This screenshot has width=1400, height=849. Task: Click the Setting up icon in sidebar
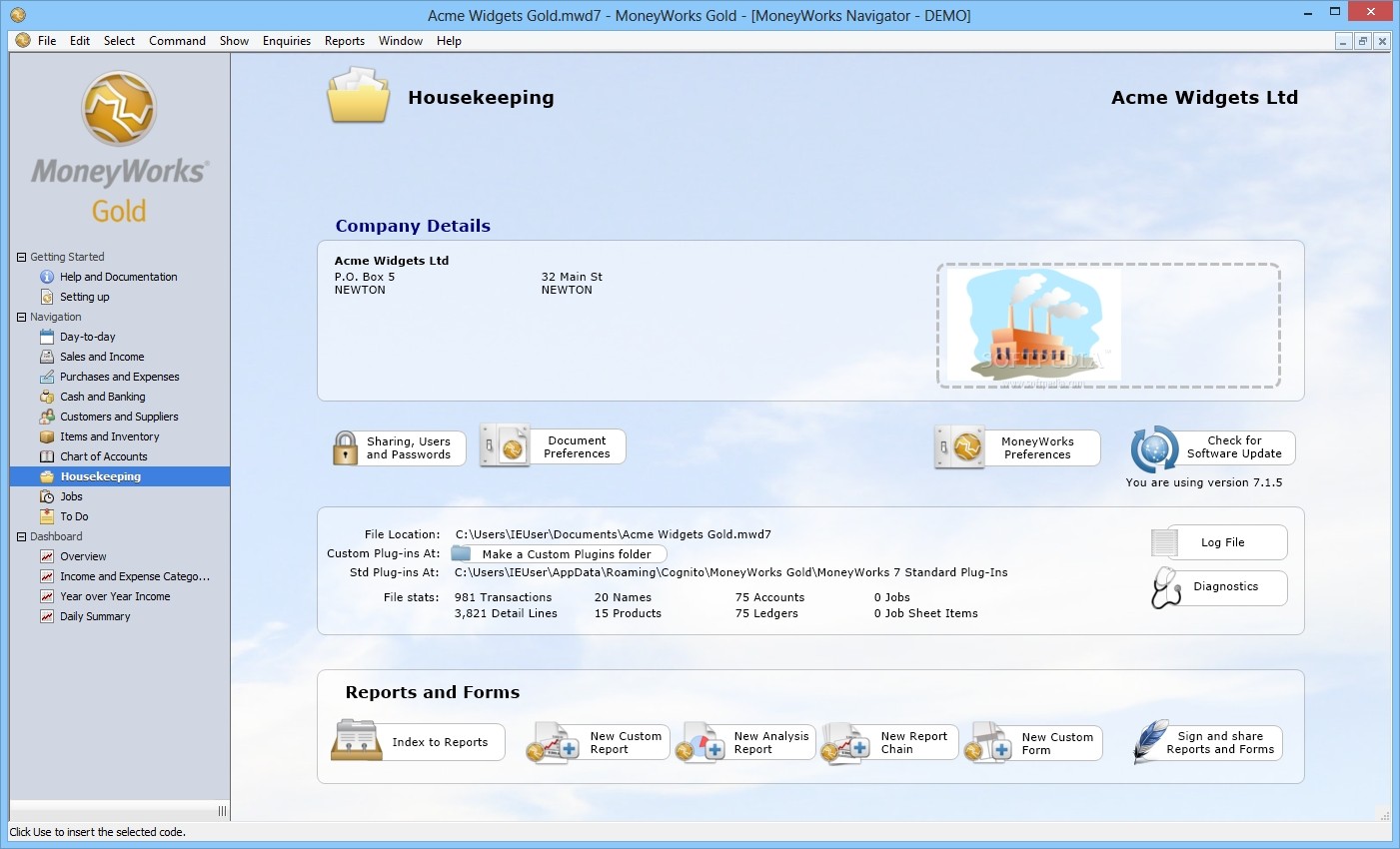47,297
